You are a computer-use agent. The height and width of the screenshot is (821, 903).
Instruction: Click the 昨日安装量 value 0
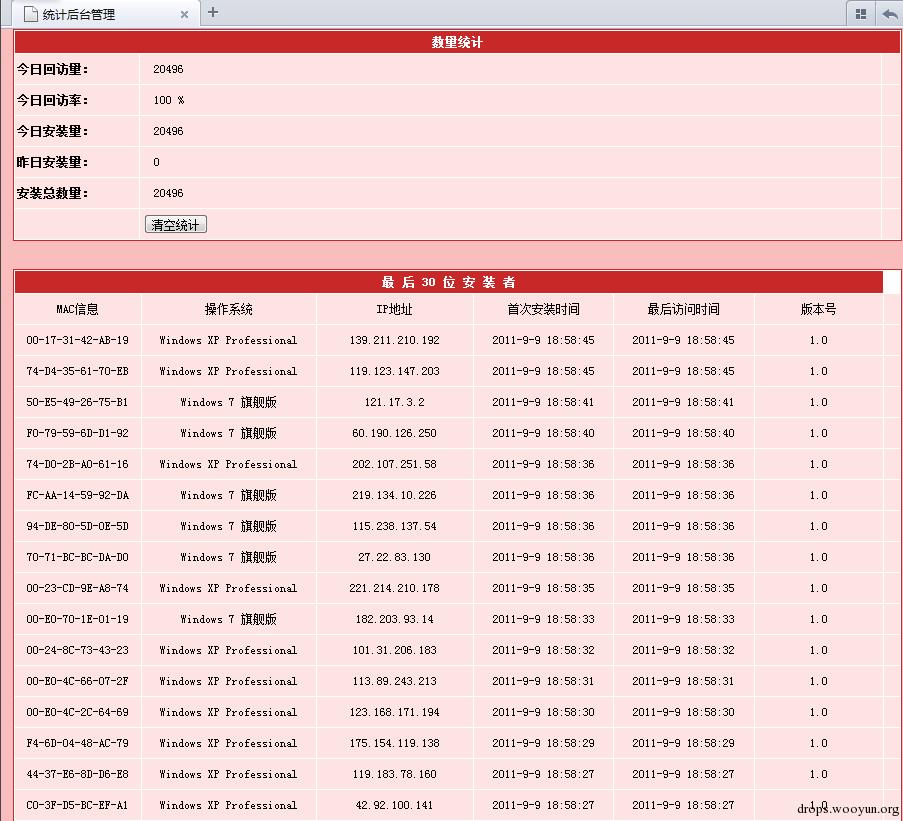coord(157,162)
